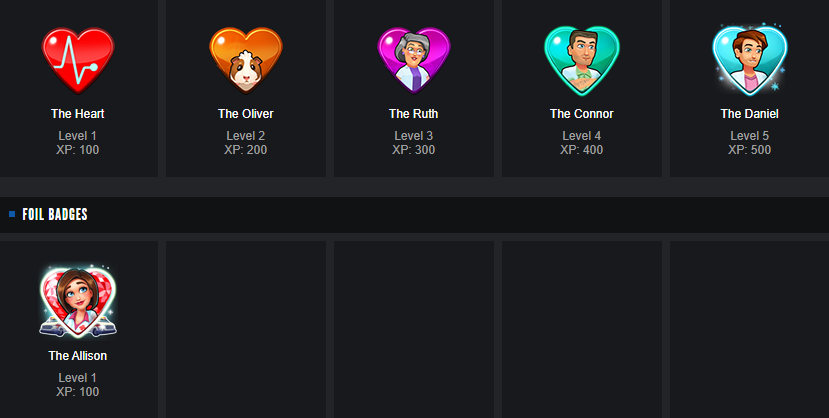Screen dimensions: 829x418
Task: Open the Allison foil badge icon
Action: pyautogui.click(x=78, y=302)
